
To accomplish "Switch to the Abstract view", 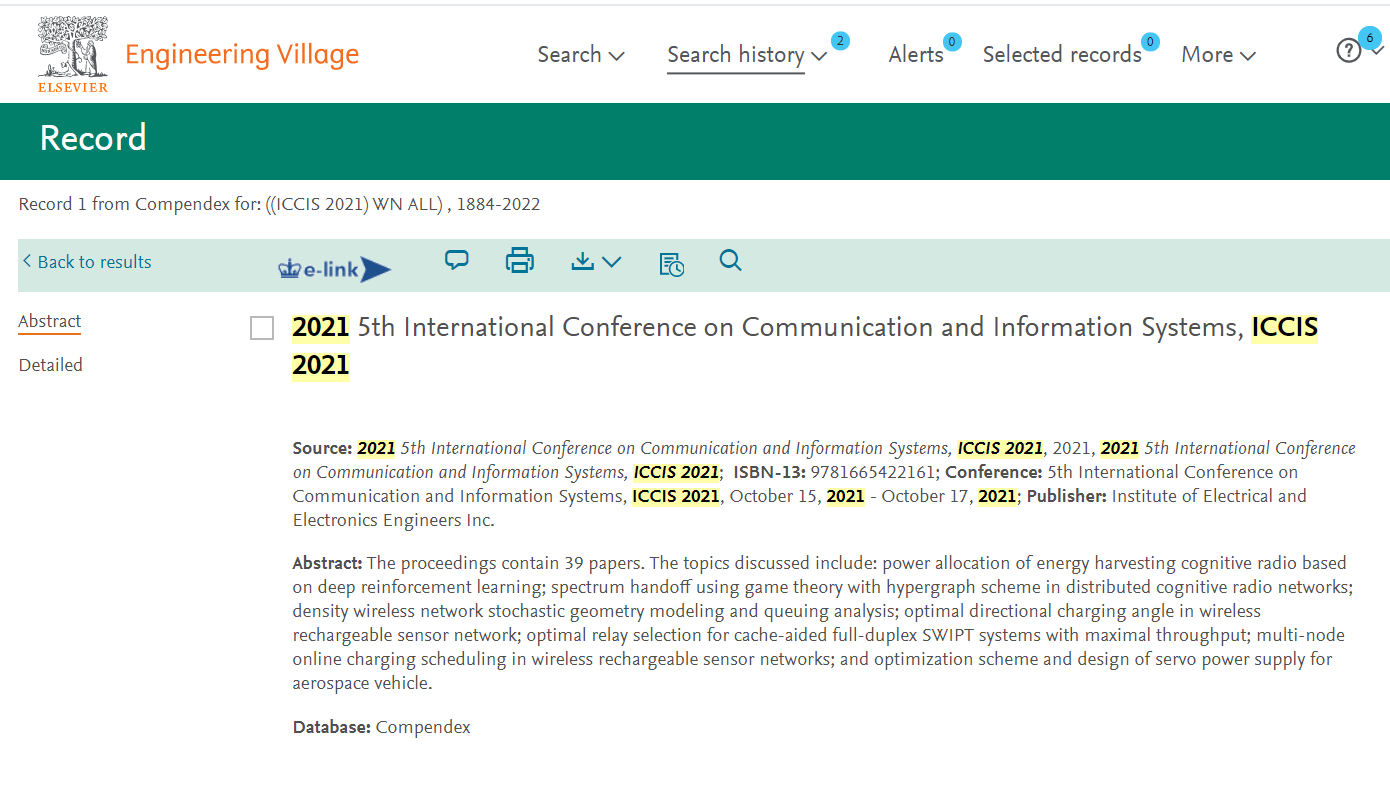I will 50,321.
